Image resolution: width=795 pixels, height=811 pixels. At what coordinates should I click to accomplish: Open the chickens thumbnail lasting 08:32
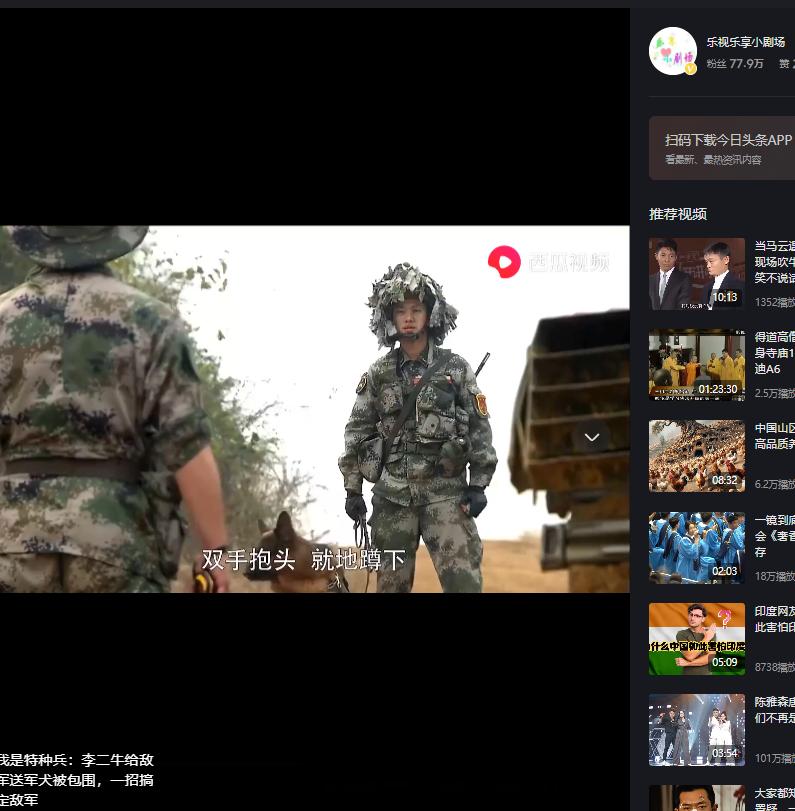click(697, 456)
